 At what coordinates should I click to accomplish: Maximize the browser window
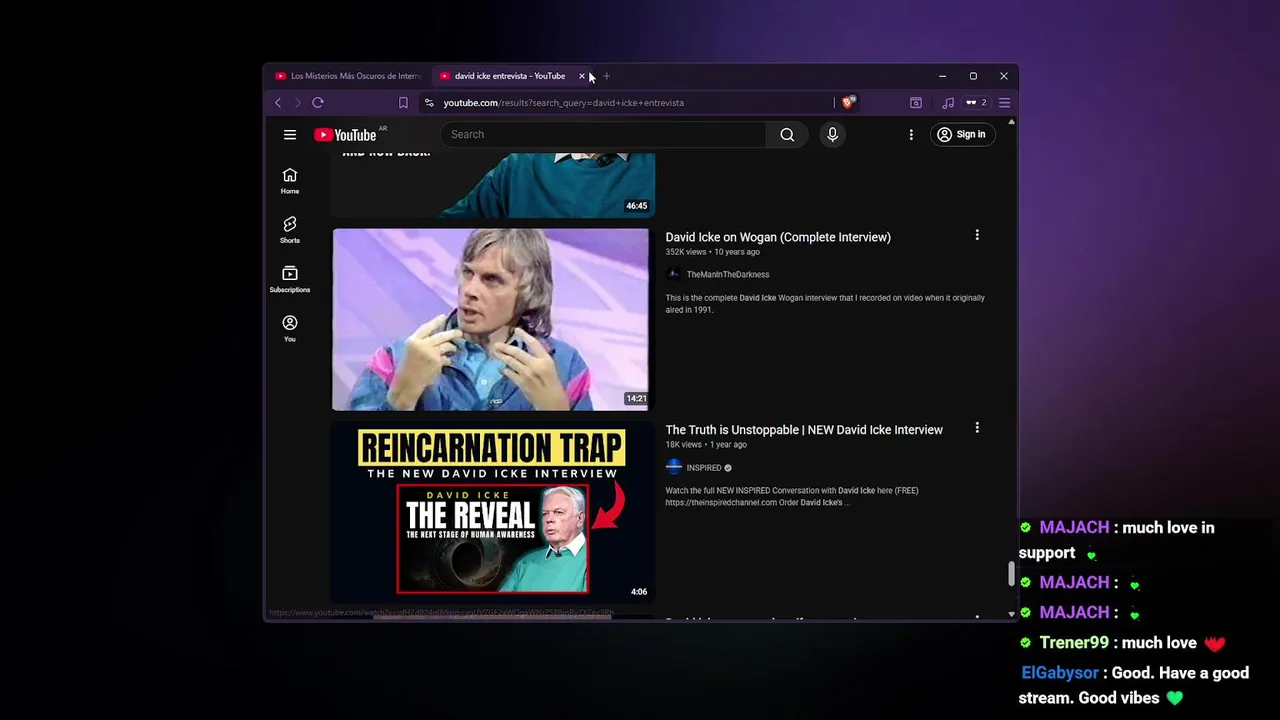(x=973, y=76)
